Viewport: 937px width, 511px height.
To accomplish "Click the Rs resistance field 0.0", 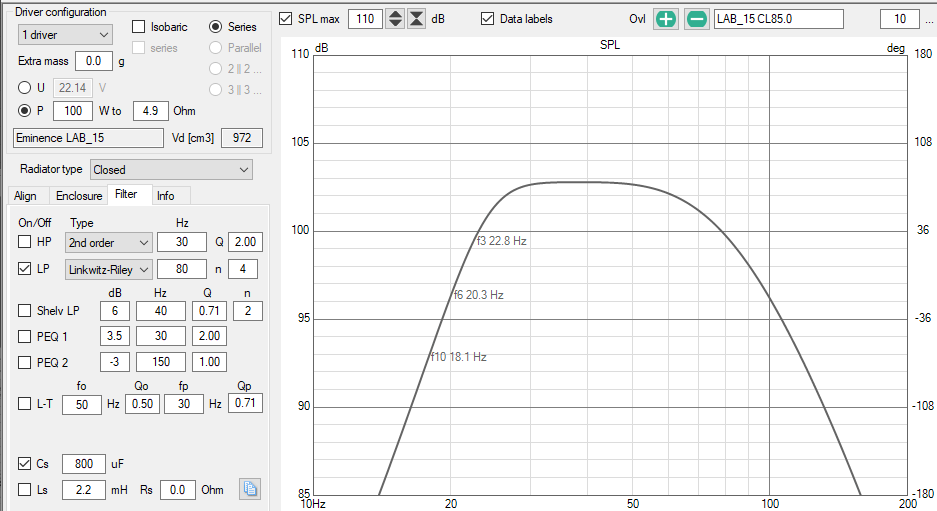I will [x=177, y=490].
